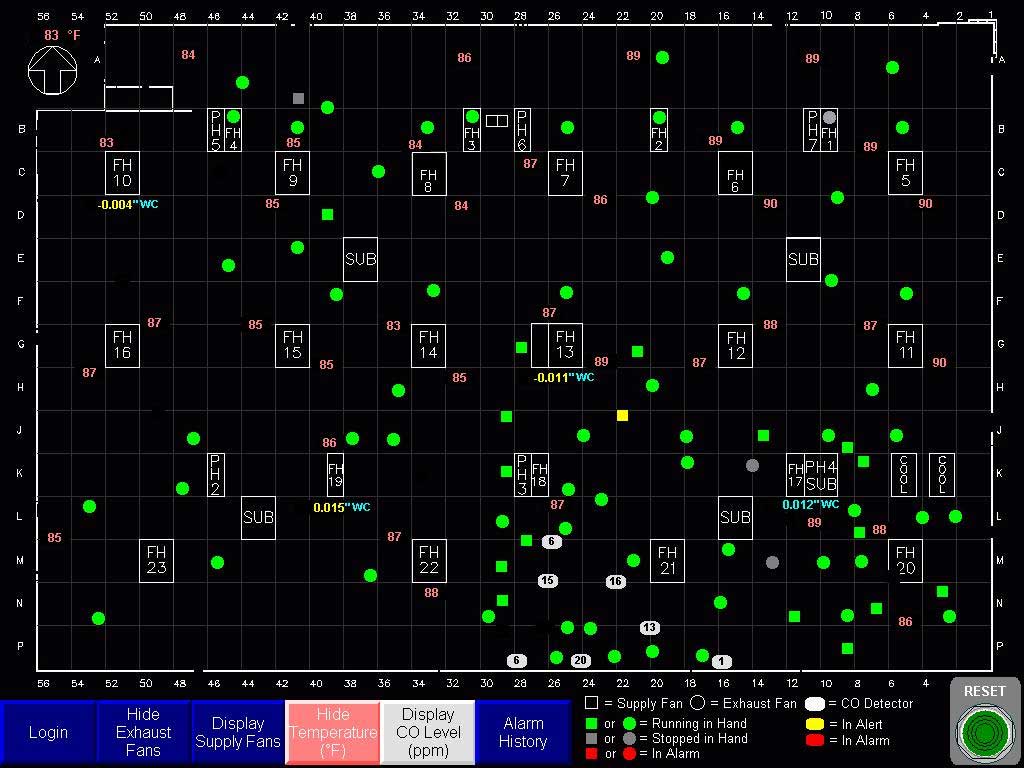Select supply fan FH 22

429,560
